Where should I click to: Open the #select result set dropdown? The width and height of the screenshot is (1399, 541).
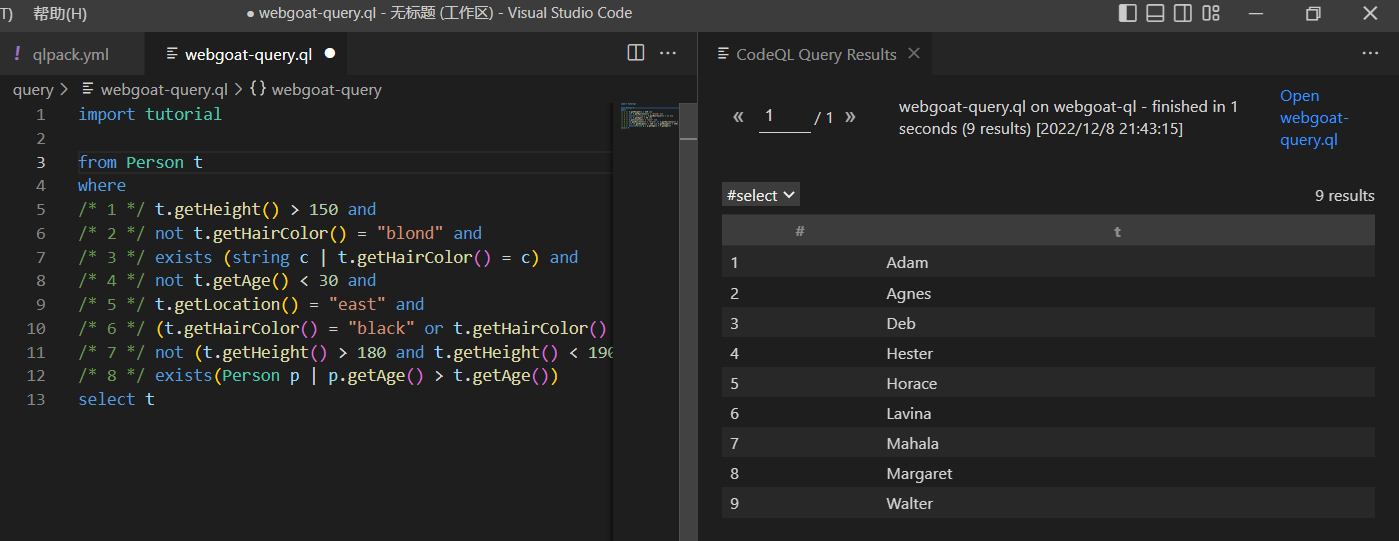coord(761,195)
